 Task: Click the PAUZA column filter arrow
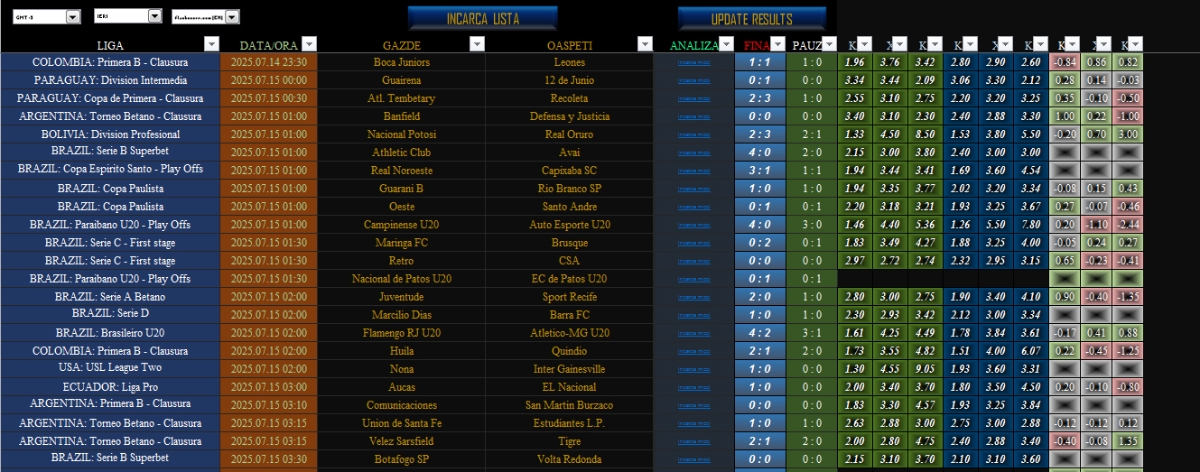pyautogui.click(x=830, y=44)
